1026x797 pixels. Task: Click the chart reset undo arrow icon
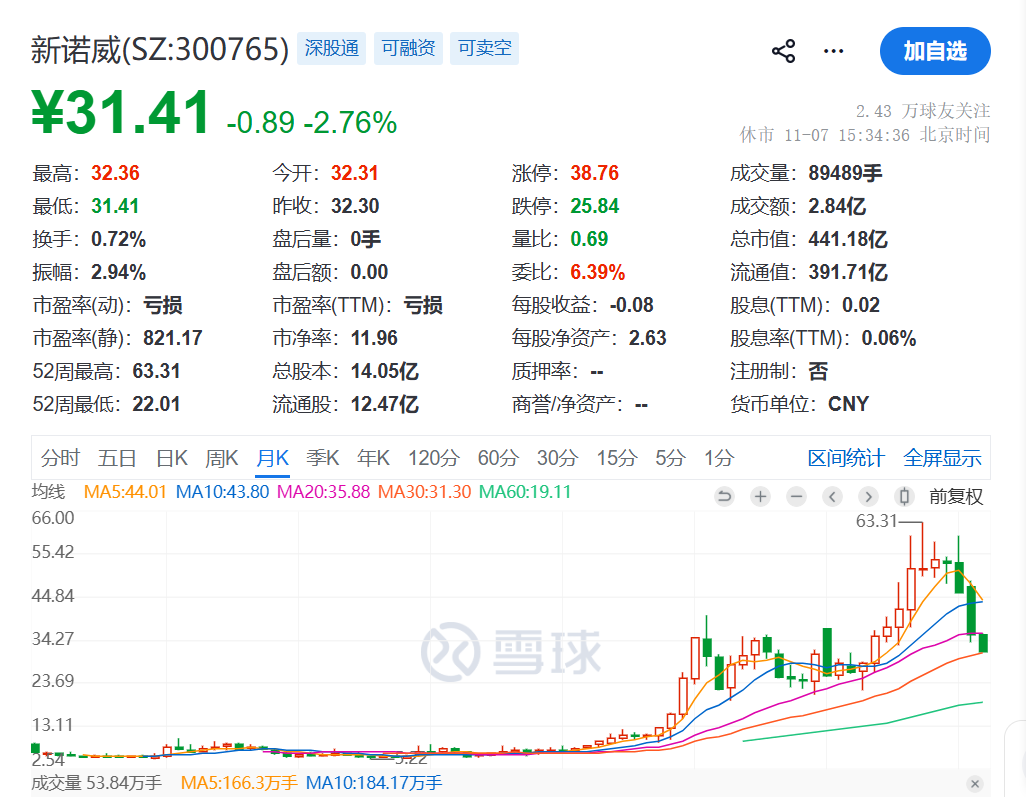click(x=725, y=497)
